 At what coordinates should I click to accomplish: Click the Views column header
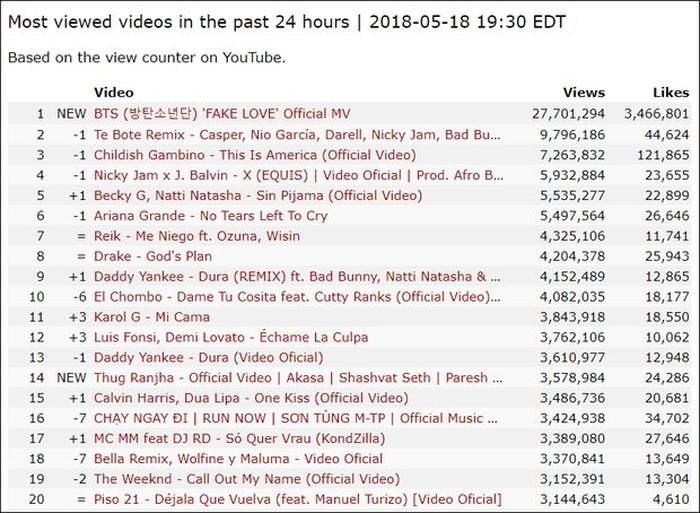pos(584,93)
